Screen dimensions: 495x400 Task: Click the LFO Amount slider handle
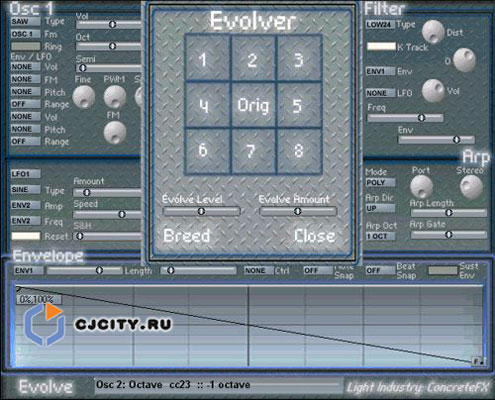[x=87, y=192]
